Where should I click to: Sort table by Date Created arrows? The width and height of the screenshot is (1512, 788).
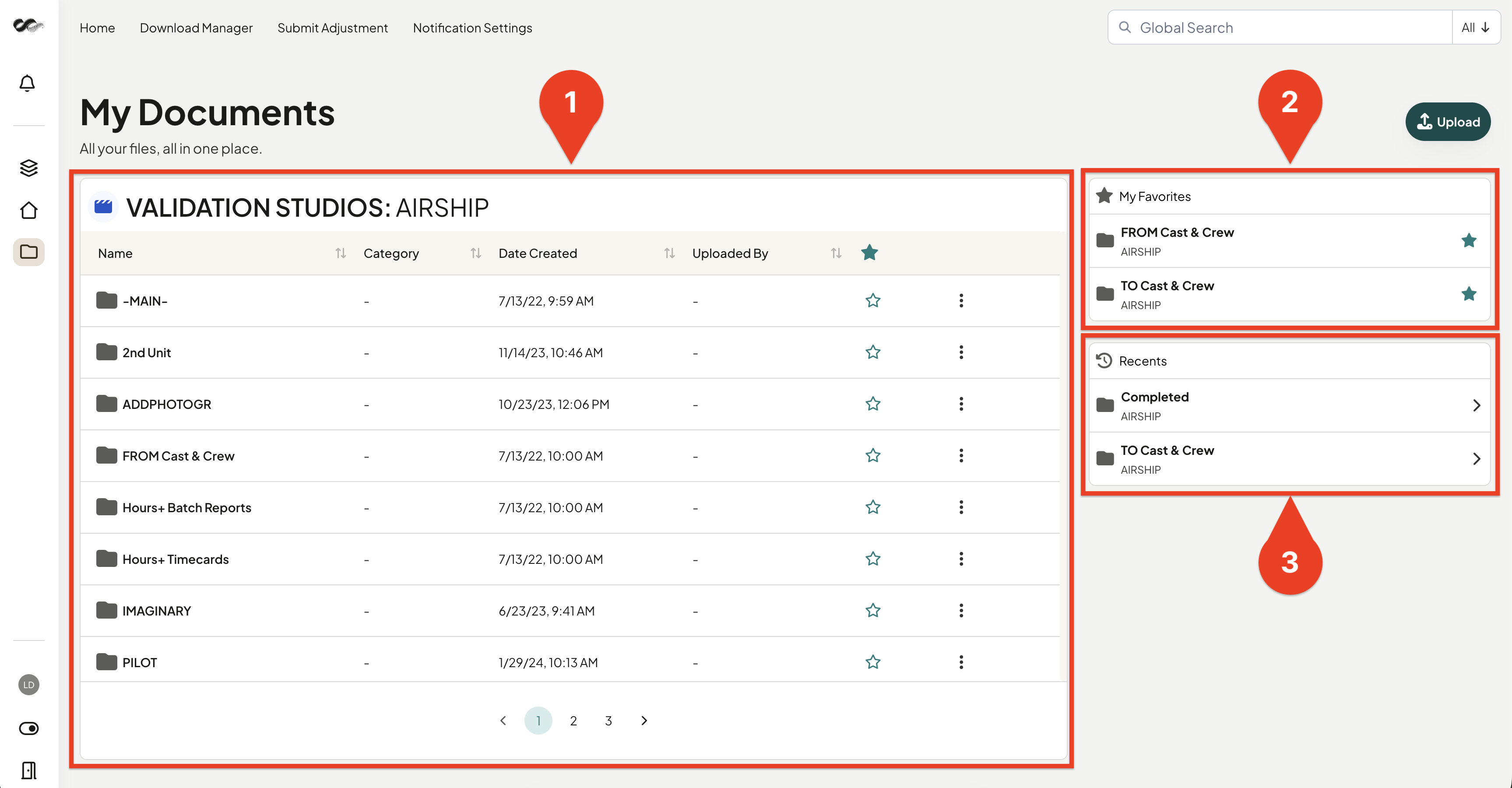[x=669, y=253]
